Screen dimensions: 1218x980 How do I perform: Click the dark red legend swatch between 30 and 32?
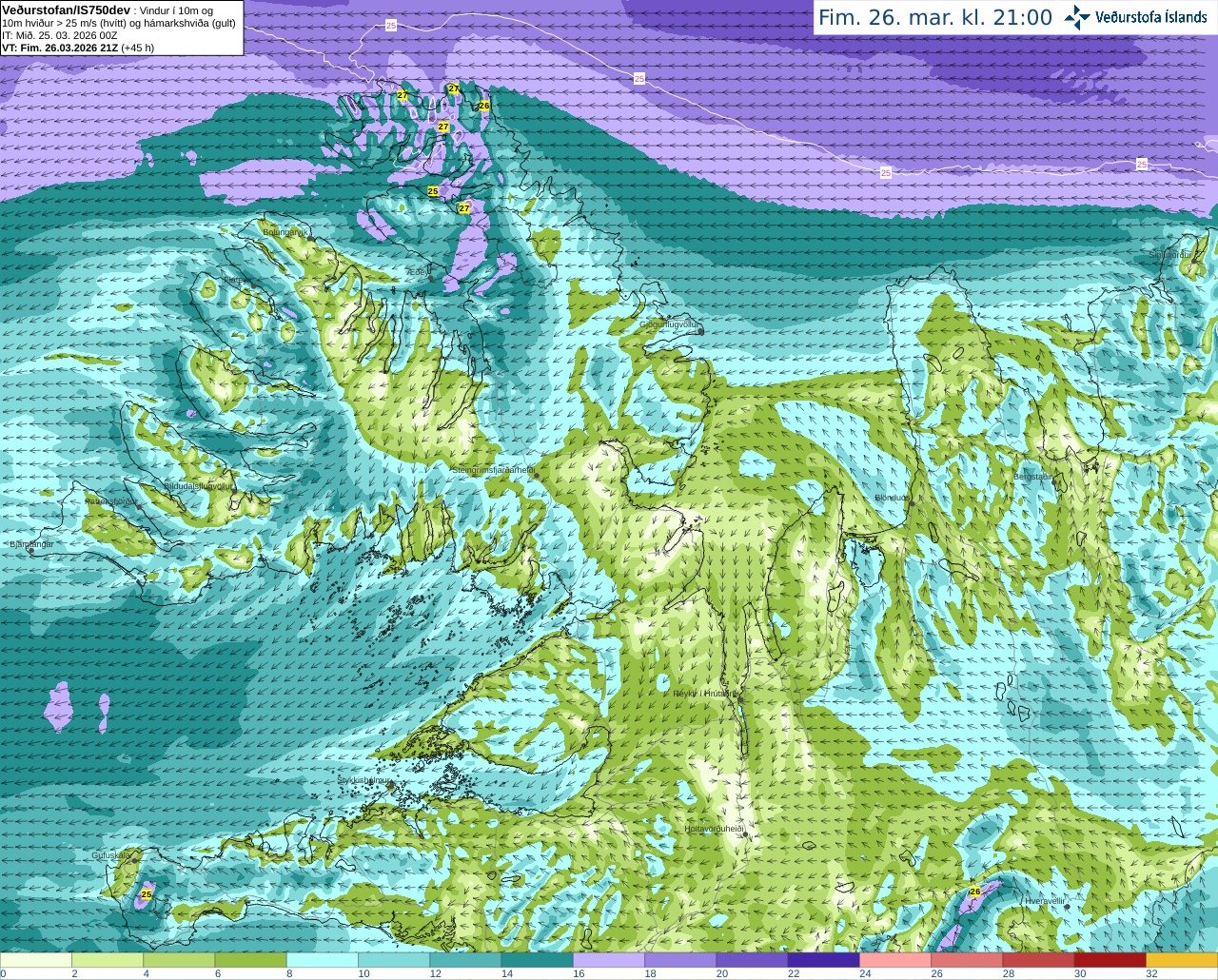point(1110,960)
